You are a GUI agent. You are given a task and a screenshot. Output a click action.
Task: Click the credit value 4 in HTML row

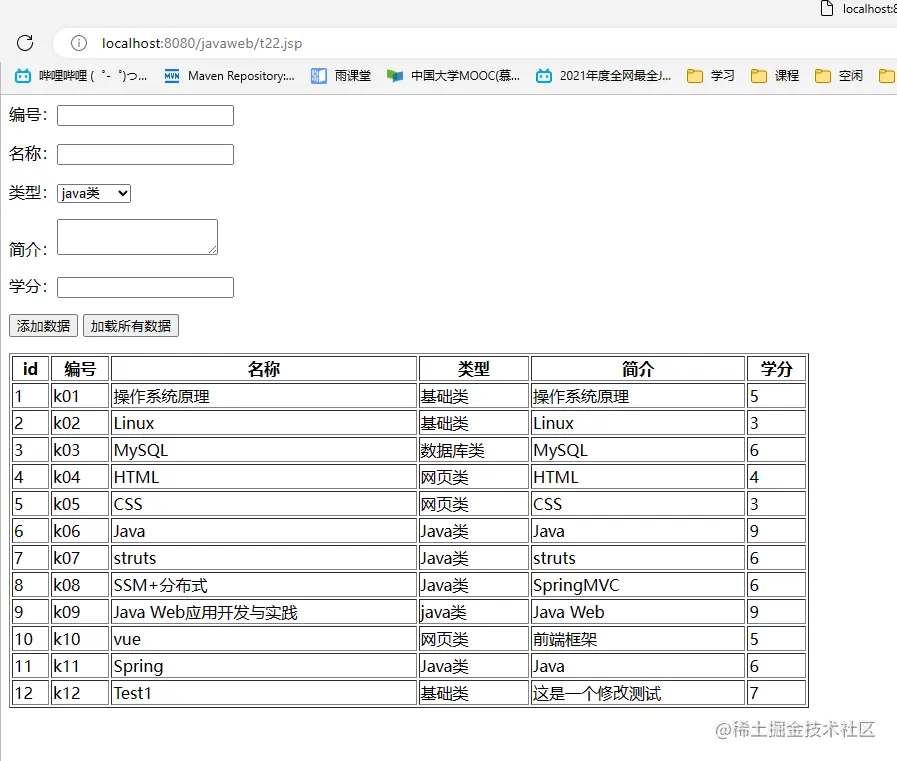click(x=776, y=477)
